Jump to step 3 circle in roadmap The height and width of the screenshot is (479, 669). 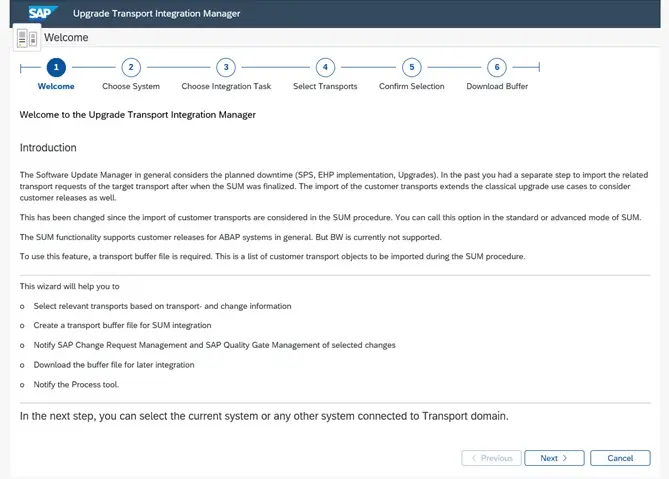(x=226, y=67)
